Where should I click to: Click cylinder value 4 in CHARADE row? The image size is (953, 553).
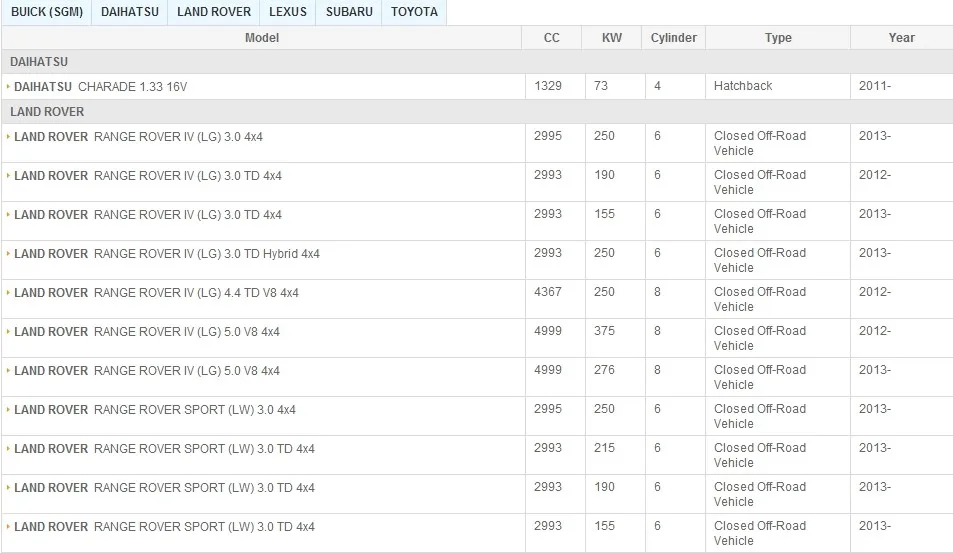click(657, 86)
